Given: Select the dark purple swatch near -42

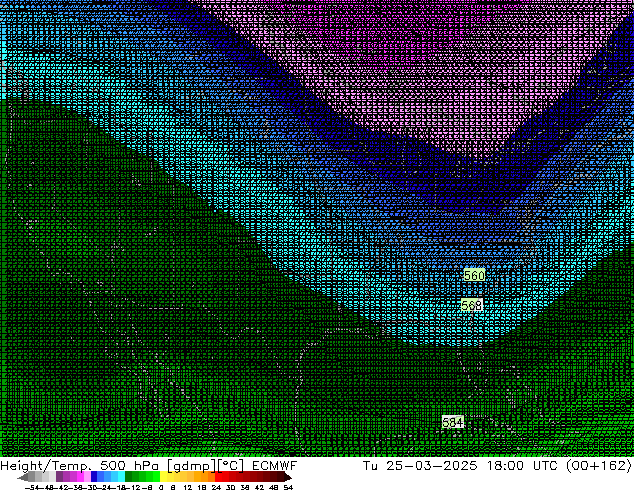Looking at the screenshot, I should [59, 477].
